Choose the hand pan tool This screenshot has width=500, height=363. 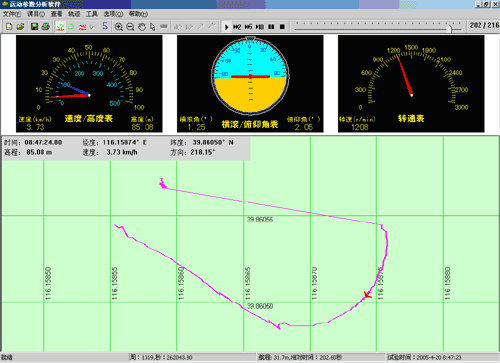click(142, 27)
